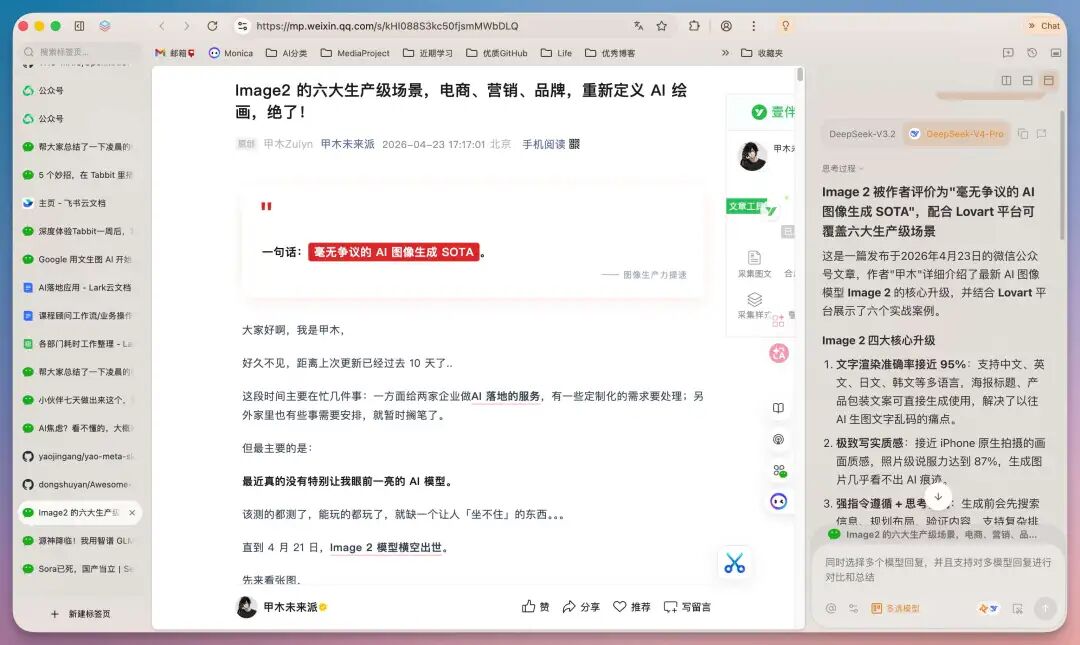Viewport: 1080px width, 645px height.
Task: Share the article with the 分享 button
Action: click(581, 606)
